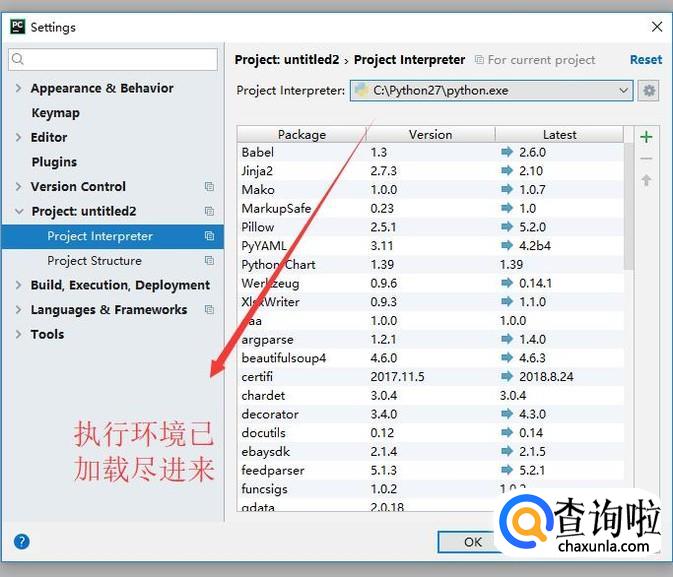Expand Appearance & Behavior section

tap(18, 88)
